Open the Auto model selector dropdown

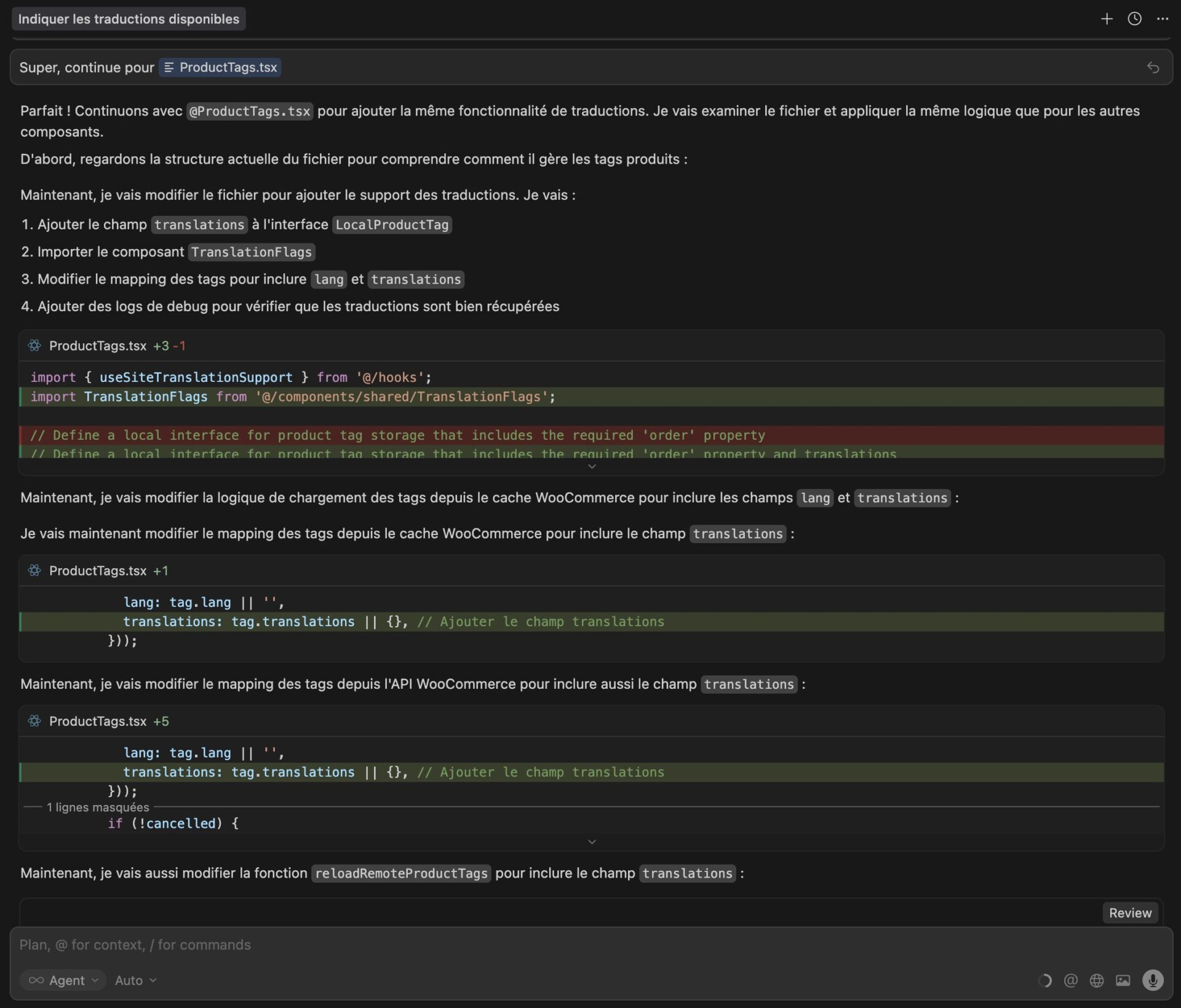point(134,980)
